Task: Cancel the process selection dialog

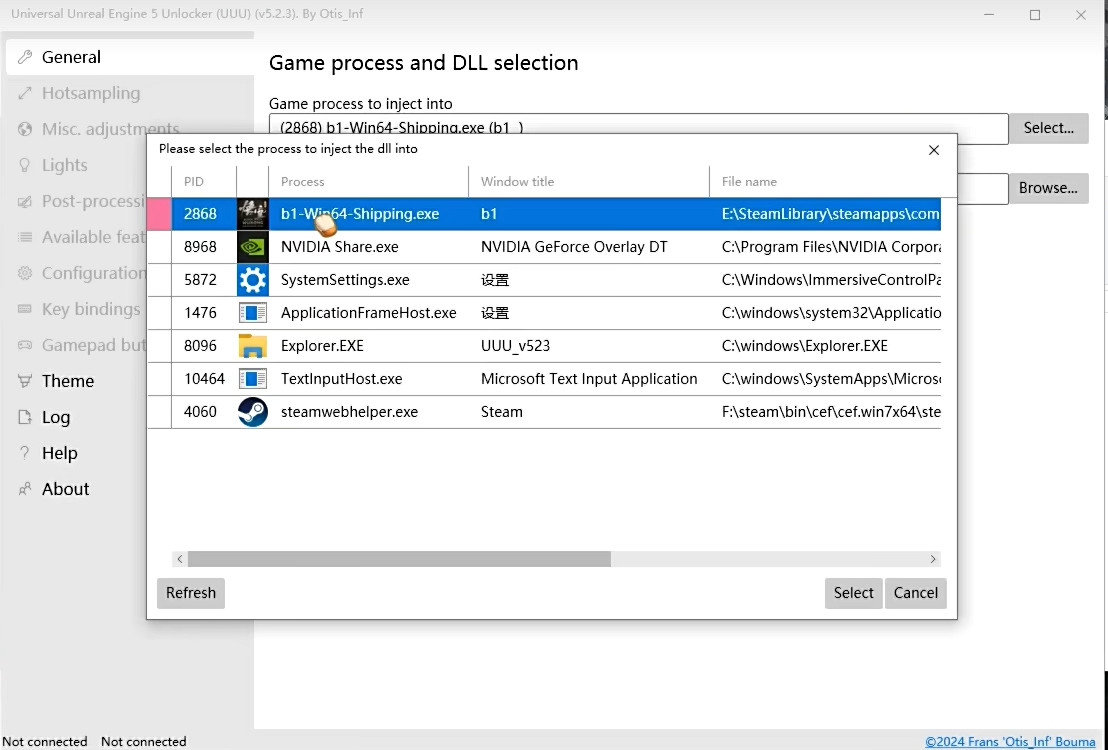Action: pos(915,593)
